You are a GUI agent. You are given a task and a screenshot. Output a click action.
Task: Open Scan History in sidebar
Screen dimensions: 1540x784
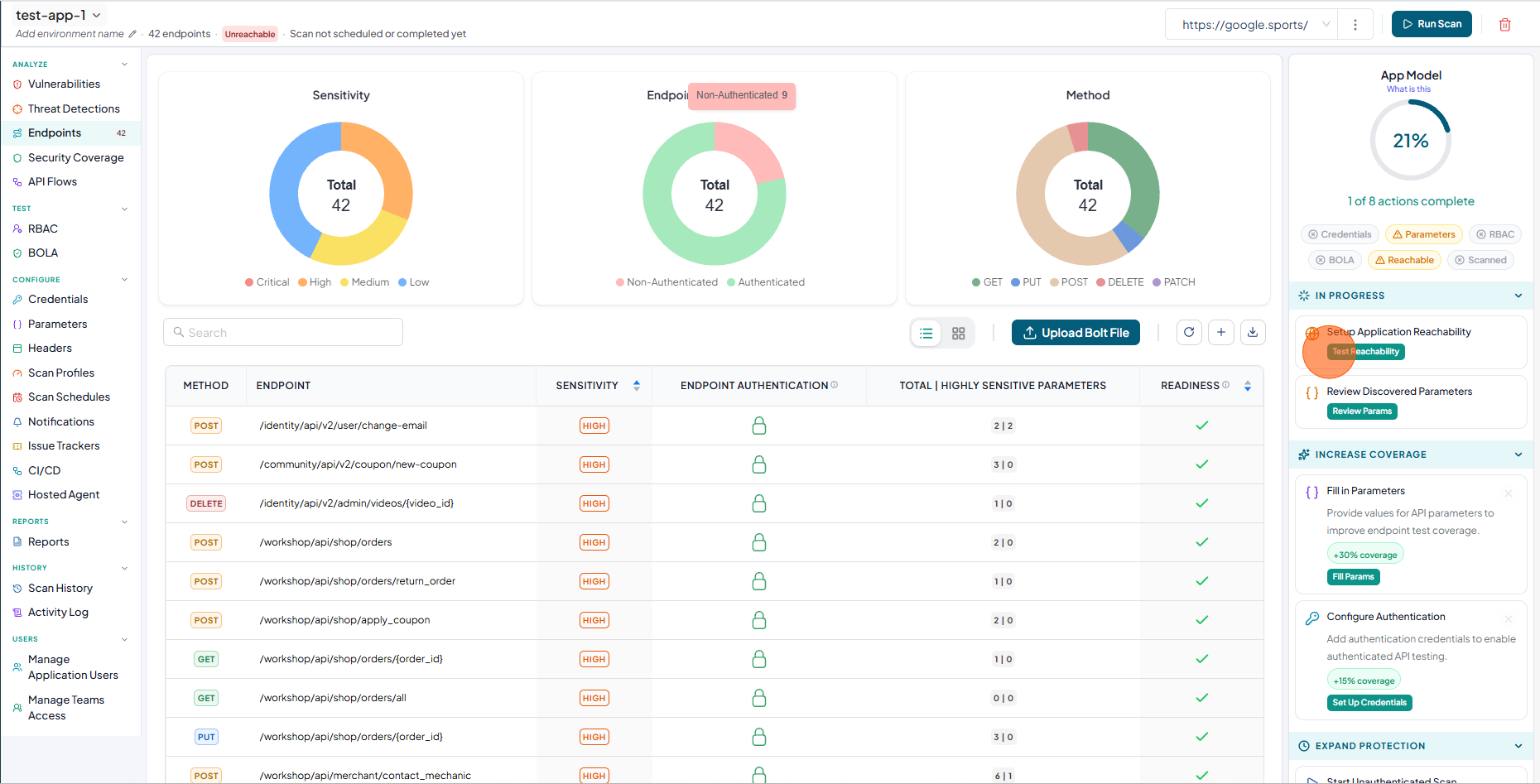tap(60, 589)
